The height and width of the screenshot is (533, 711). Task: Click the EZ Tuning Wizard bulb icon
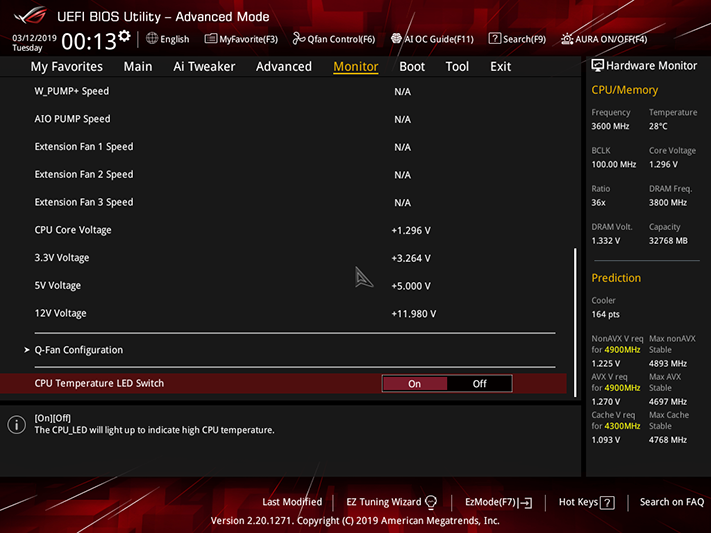tap(431, 502)
